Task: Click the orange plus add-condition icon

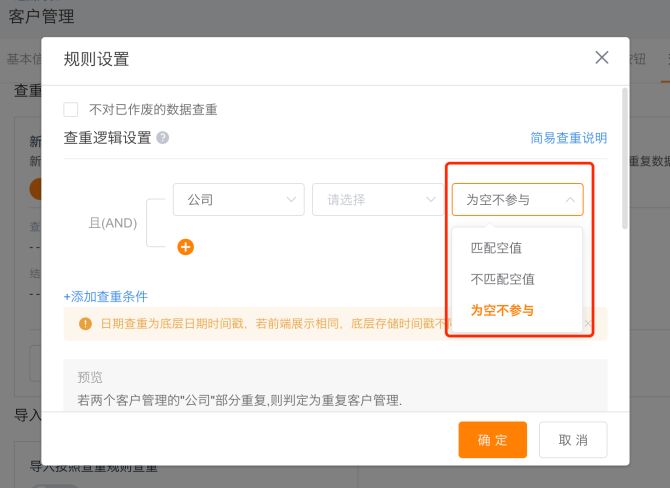Action: click(x=185, y=247)
